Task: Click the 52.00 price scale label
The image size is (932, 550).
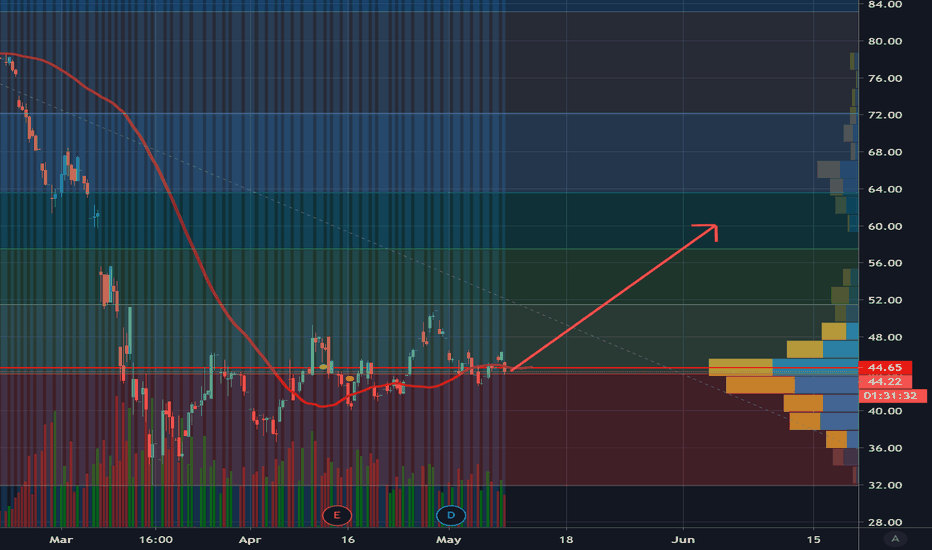Action: [885, 300]
